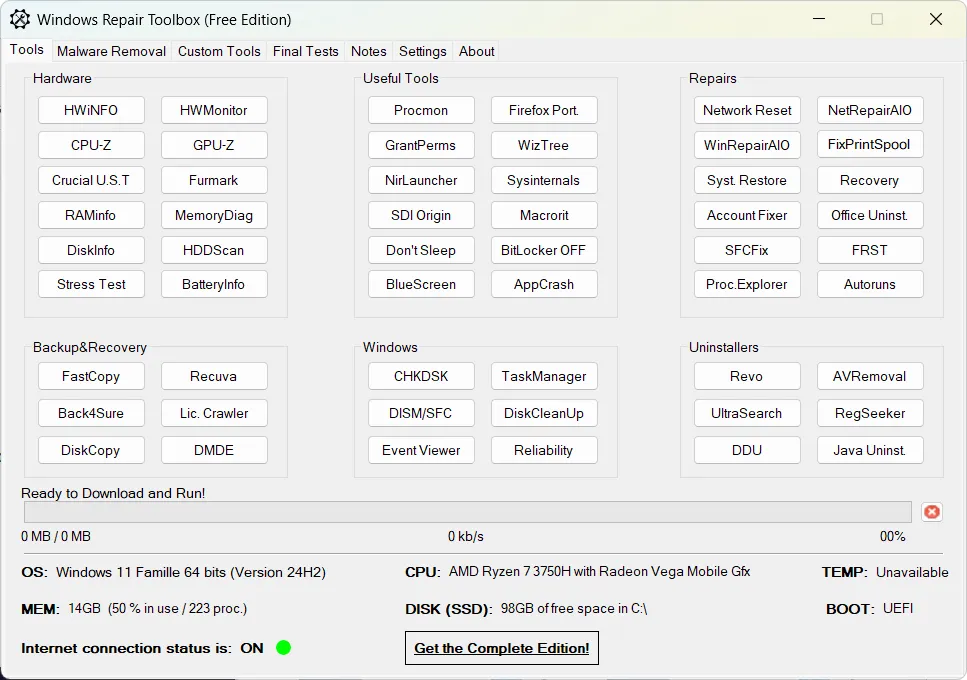The image size is (967, 680).
Task: Launch Furmark stress tool
Action: 214,181
